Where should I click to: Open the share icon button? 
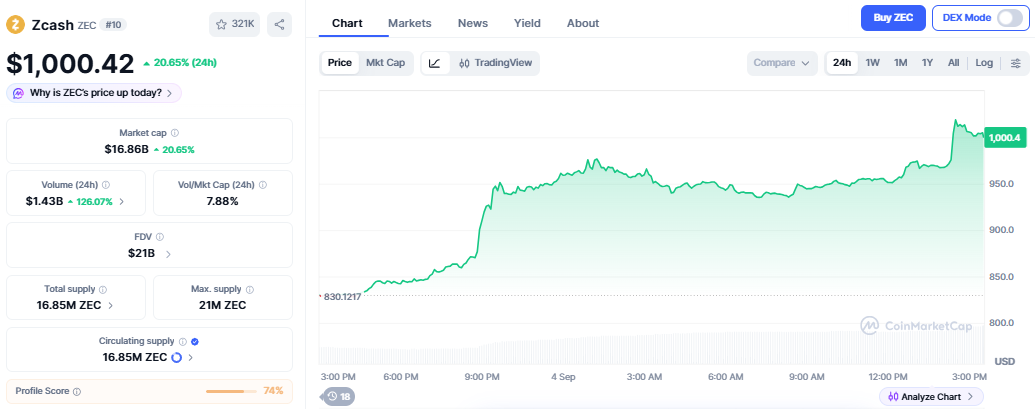279,24
